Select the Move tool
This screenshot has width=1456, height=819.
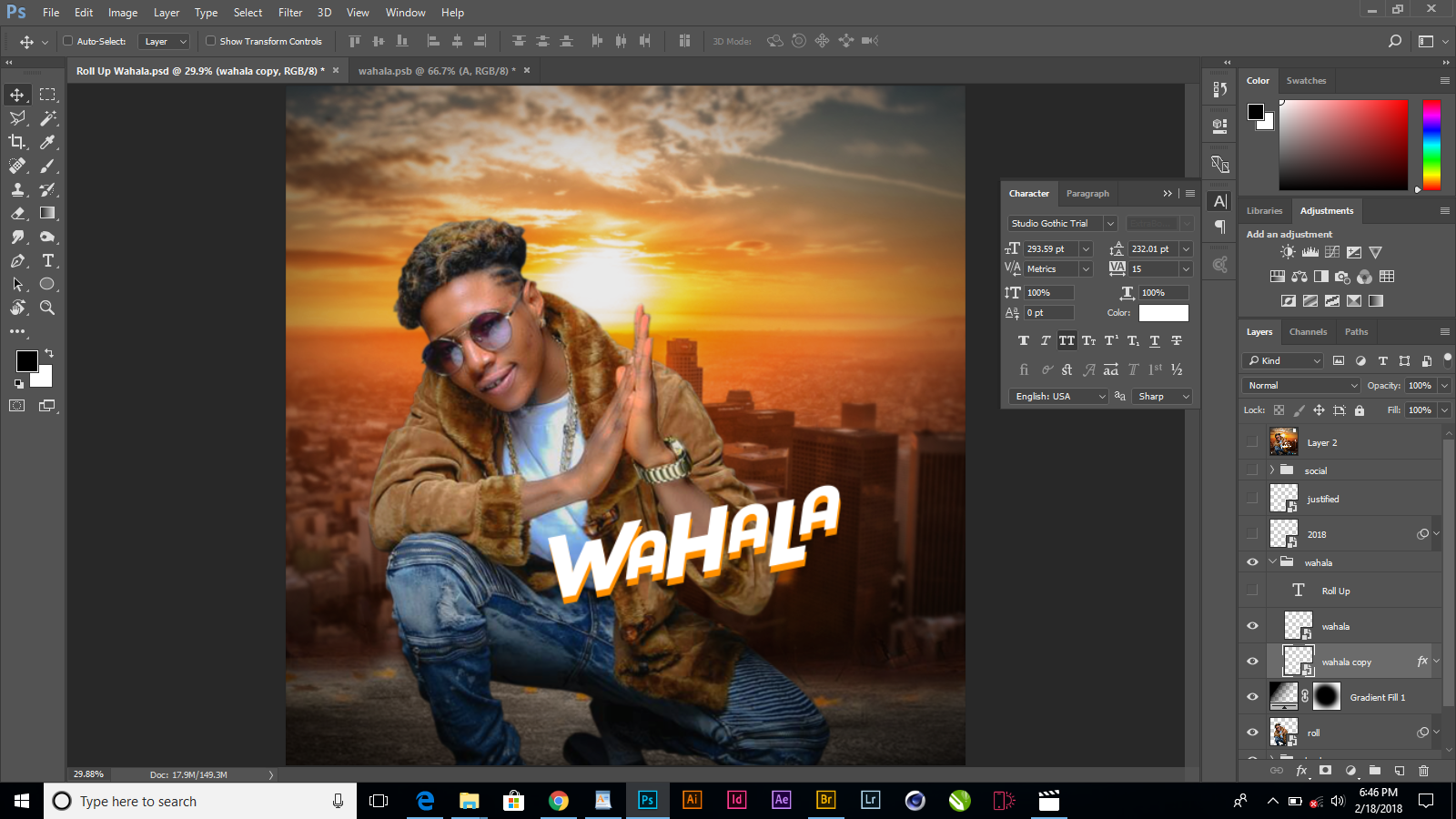pyautogui.click(x=18, y=93)
